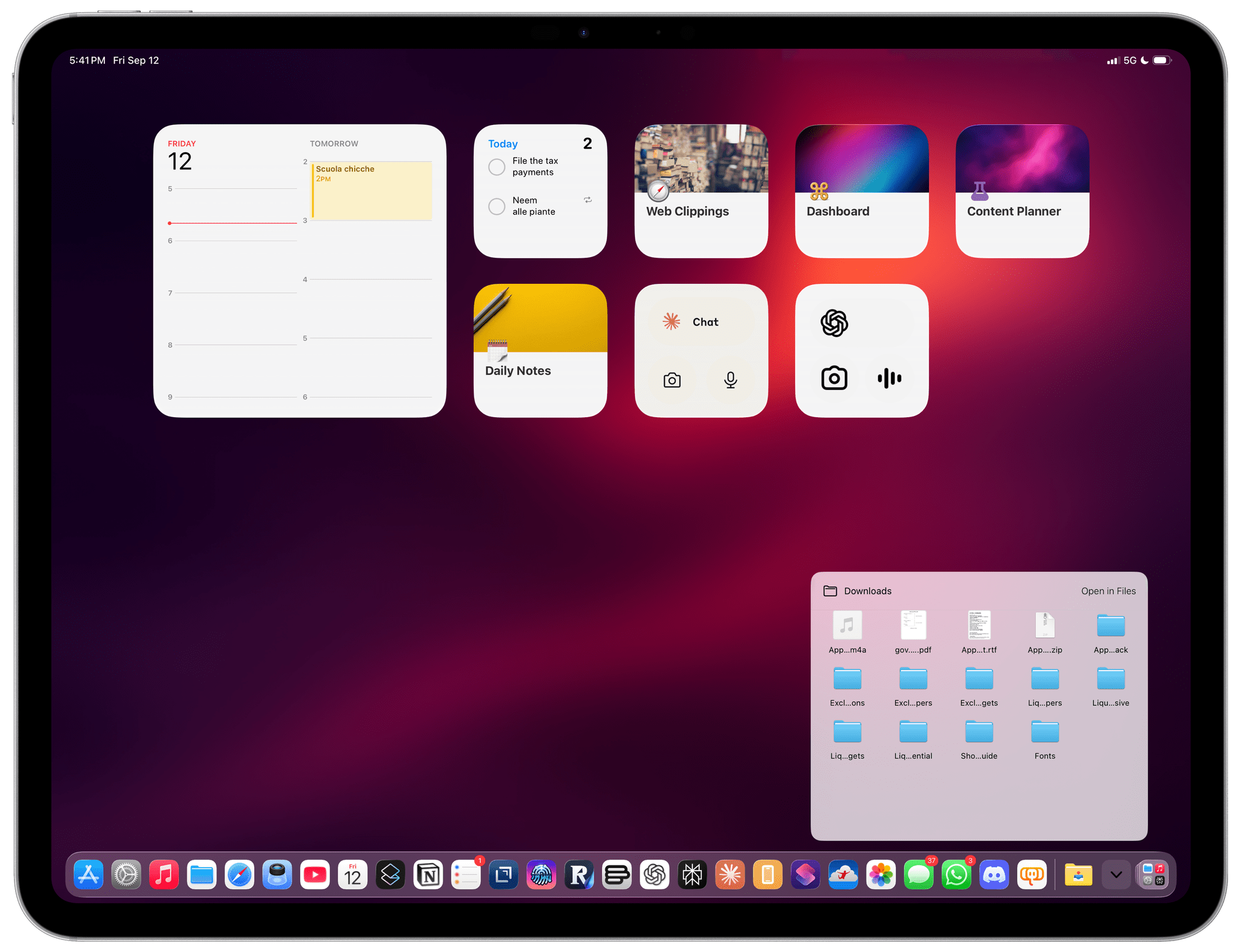This screenshot has height=952, width=1242.
Task: Open the Dashboard widget
Action: pos(861,191)
